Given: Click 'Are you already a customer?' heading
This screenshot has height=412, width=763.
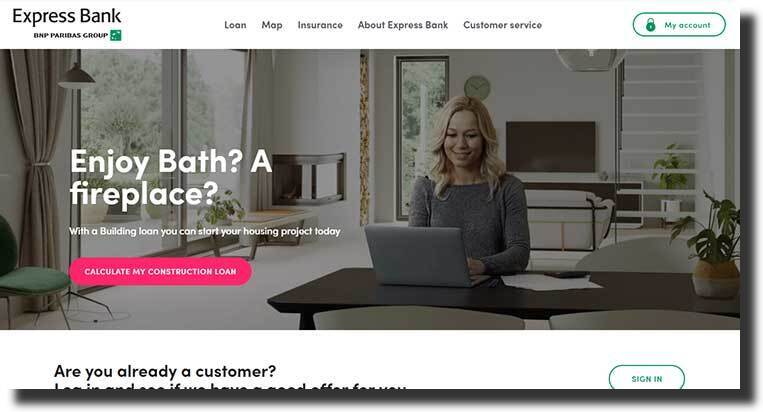Looking at the screenshot, I should pyautogui.click(x=165, y=371).
